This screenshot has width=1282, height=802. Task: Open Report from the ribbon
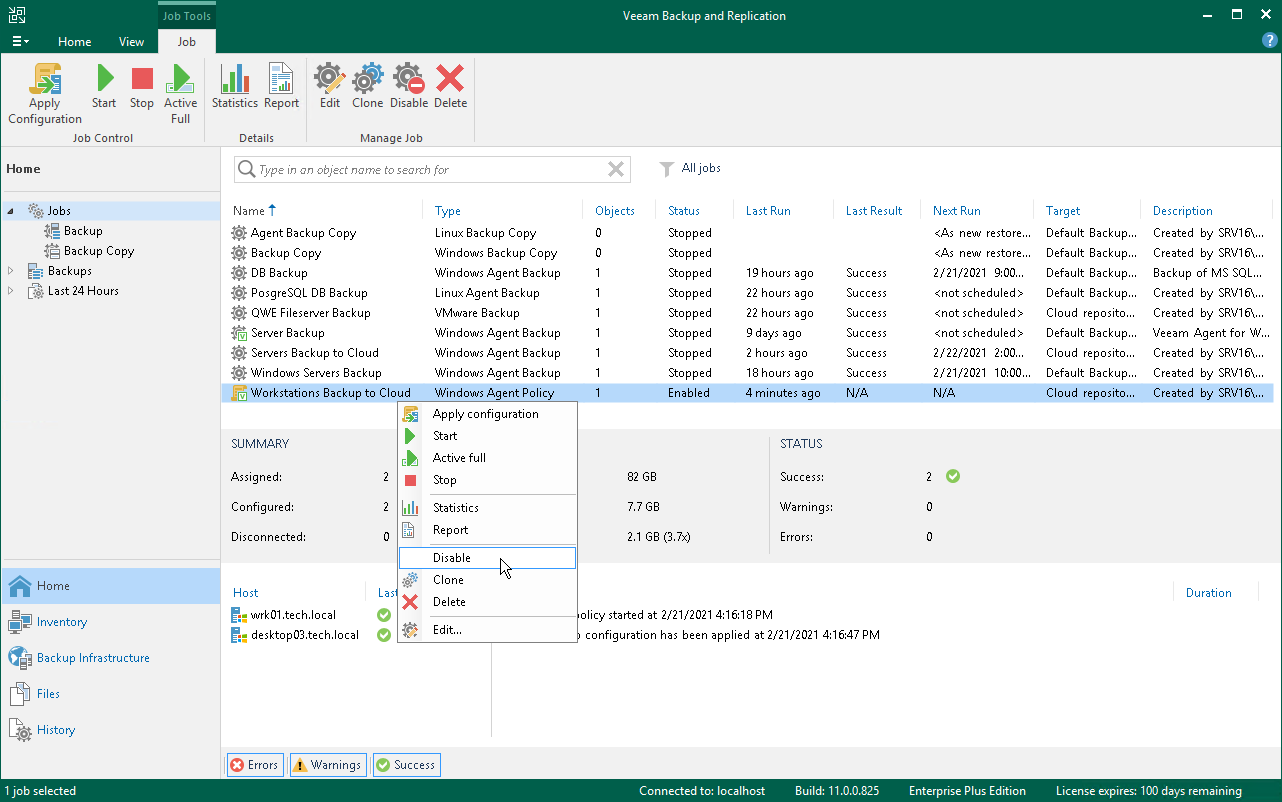[x=281, y=79]
